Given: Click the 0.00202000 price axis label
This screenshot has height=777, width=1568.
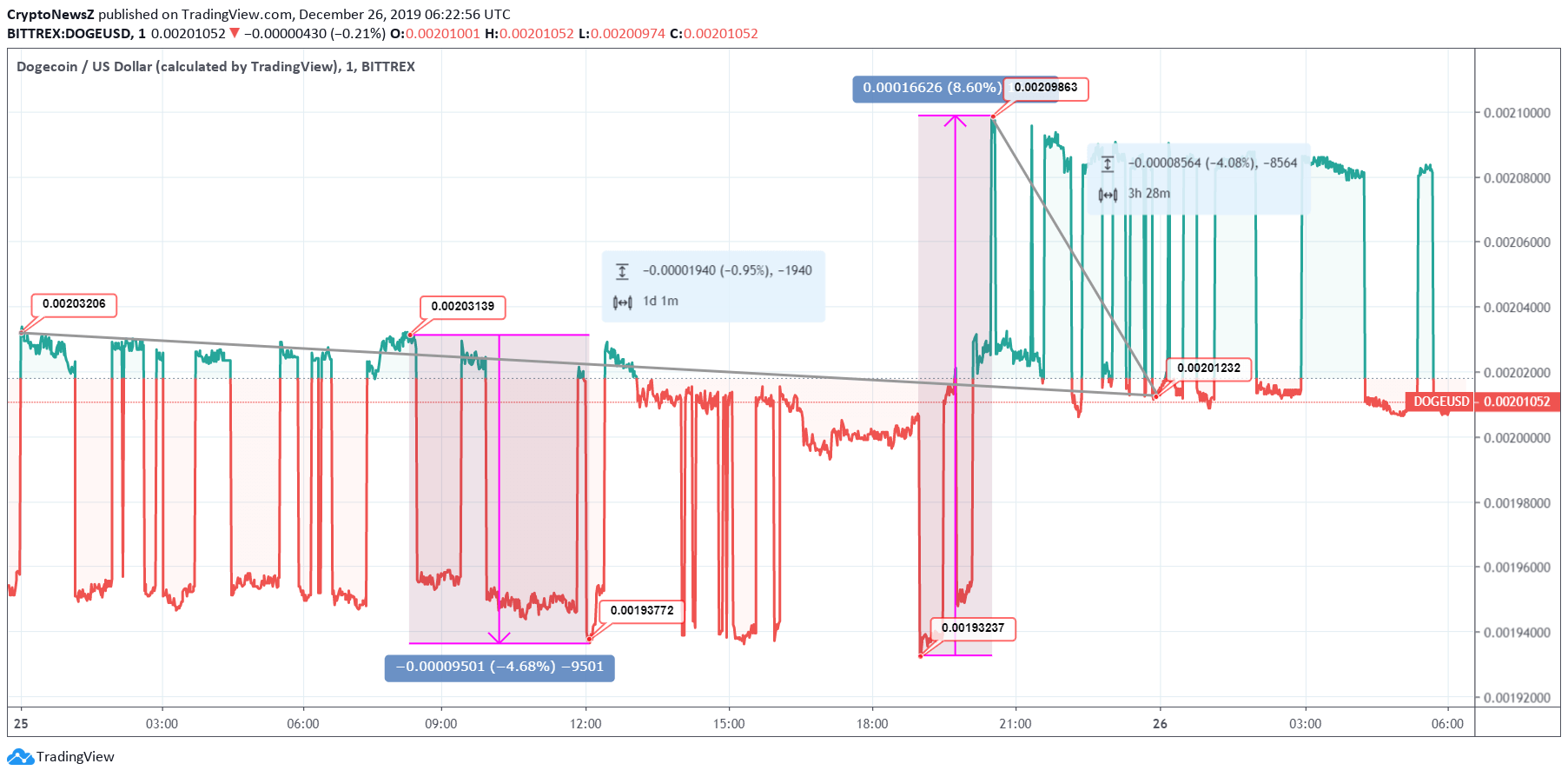Looking at the screenshot, I should tap(1517, 373).
